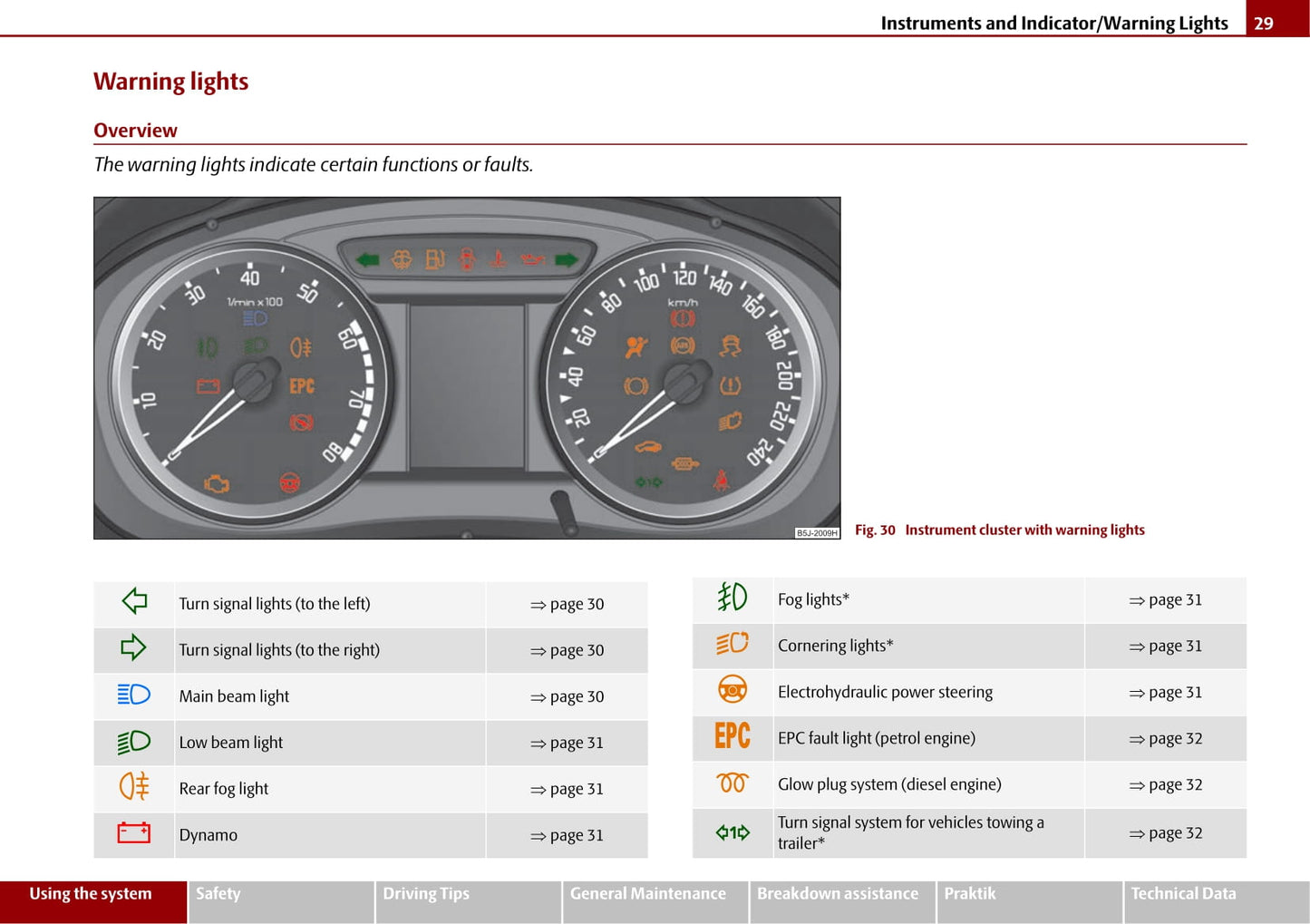Viewport: 1310px width, 924px height.
Task: Select the electrohydraulic power steering icon
Action: pyautogui.click(x=732, y=690)
